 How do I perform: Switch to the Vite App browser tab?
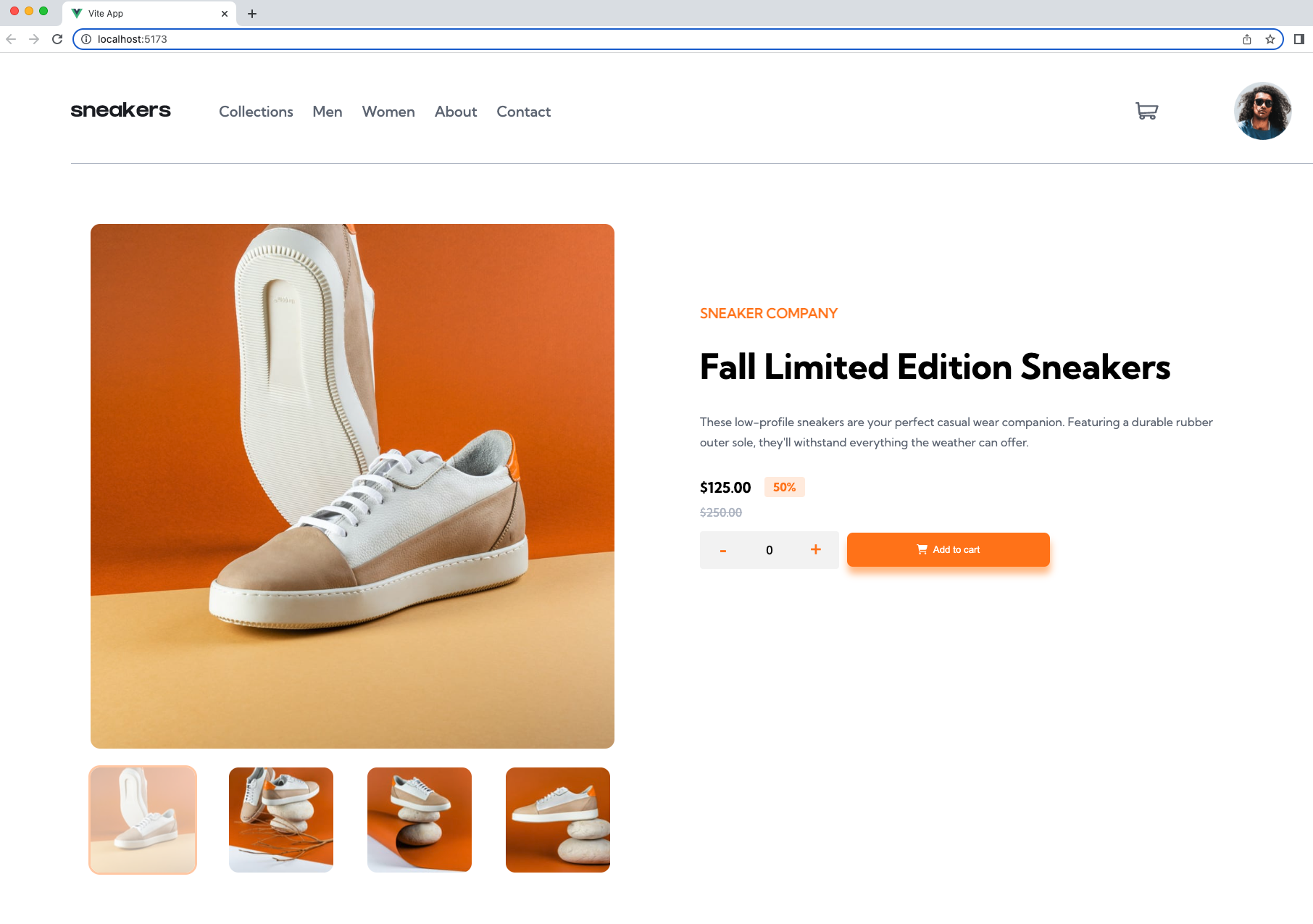(130, 13)
